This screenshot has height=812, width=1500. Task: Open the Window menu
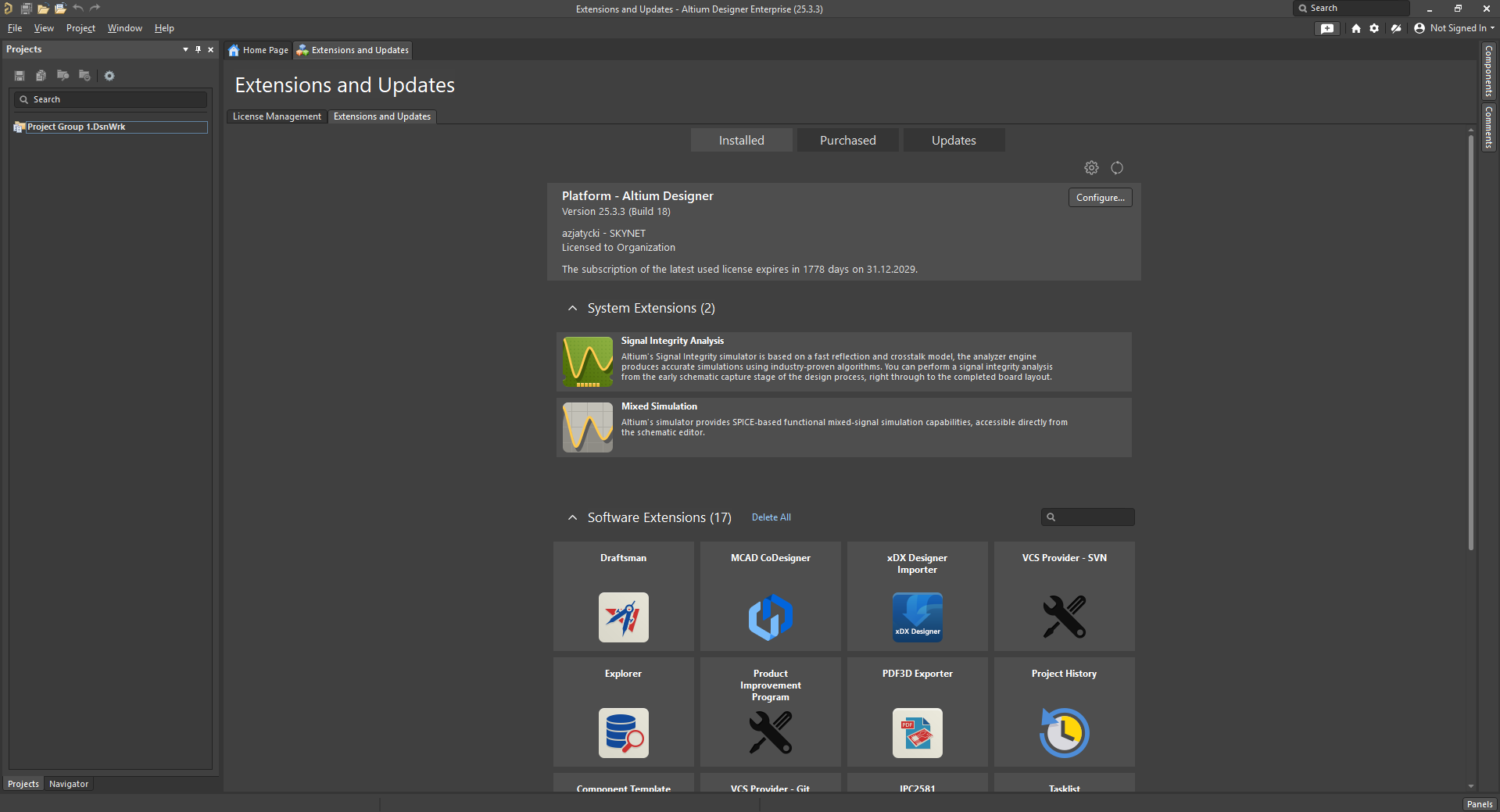coord(125,28)
